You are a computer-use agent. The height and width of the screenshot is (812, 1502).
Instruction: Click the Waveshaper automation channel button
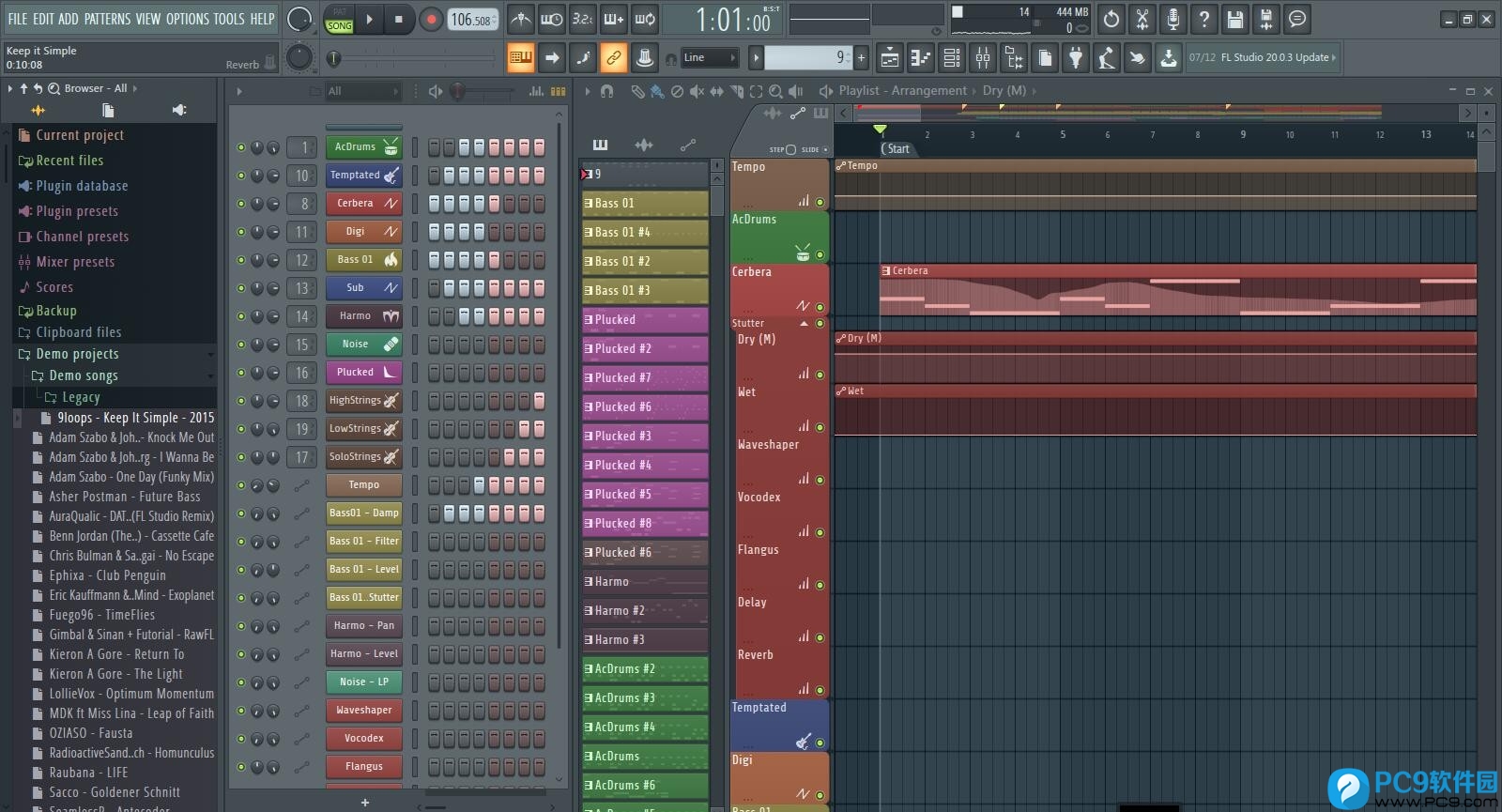click(364, 711)
